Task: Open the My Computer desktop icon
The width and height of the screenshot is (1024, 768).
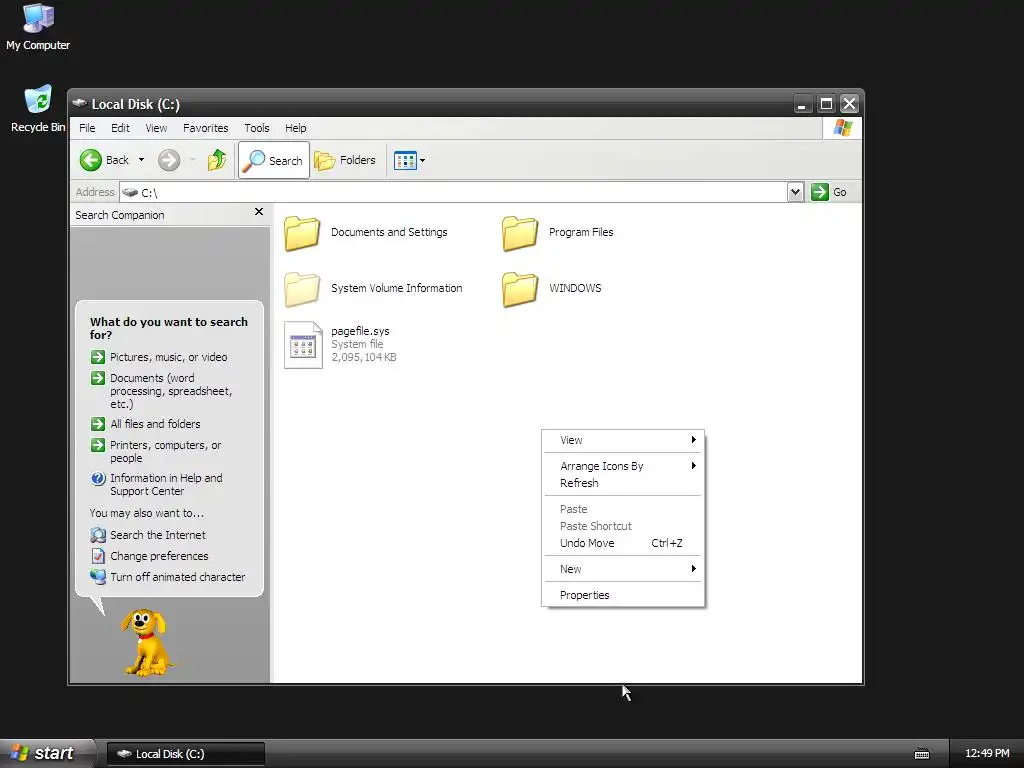Action: pos(38,27)
